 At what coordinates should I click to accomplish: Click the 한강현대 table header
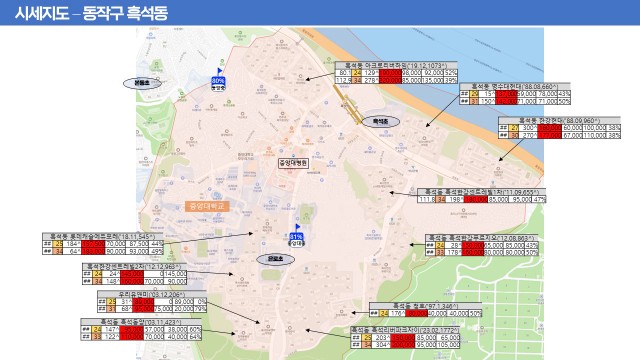point(559,120)
